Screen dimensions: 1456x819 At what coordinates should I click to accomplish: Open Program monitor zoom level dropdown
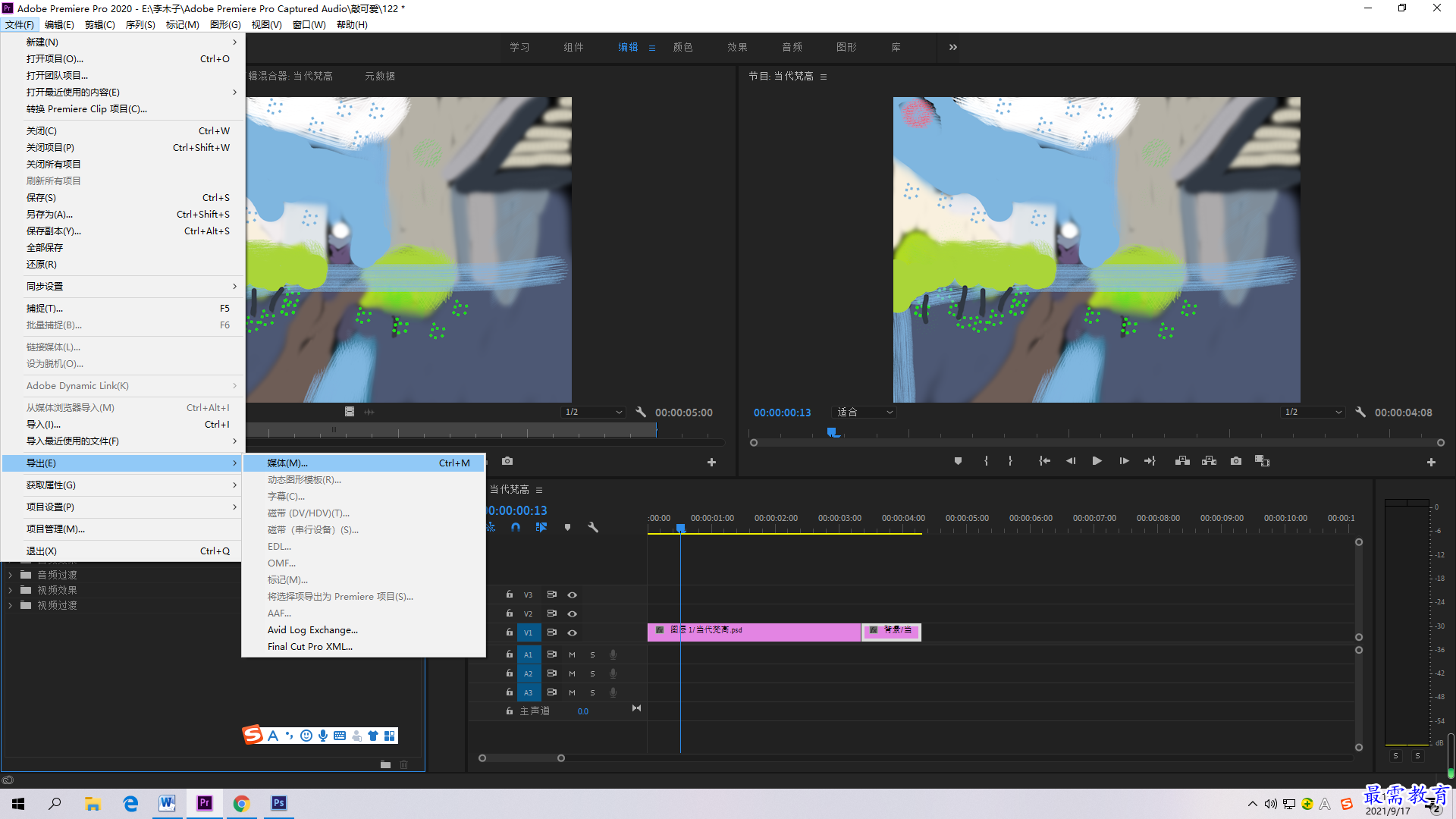tap(864, 413)
